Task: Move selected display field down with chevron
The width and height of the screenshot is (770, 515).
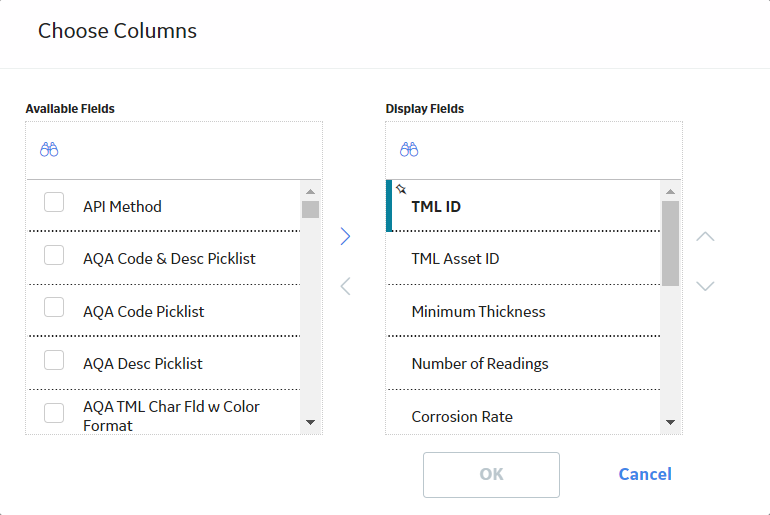Action: coord(705,286)
